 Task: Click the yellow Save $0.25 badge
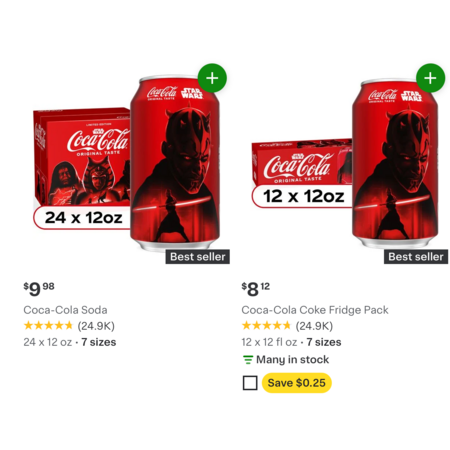297,383
